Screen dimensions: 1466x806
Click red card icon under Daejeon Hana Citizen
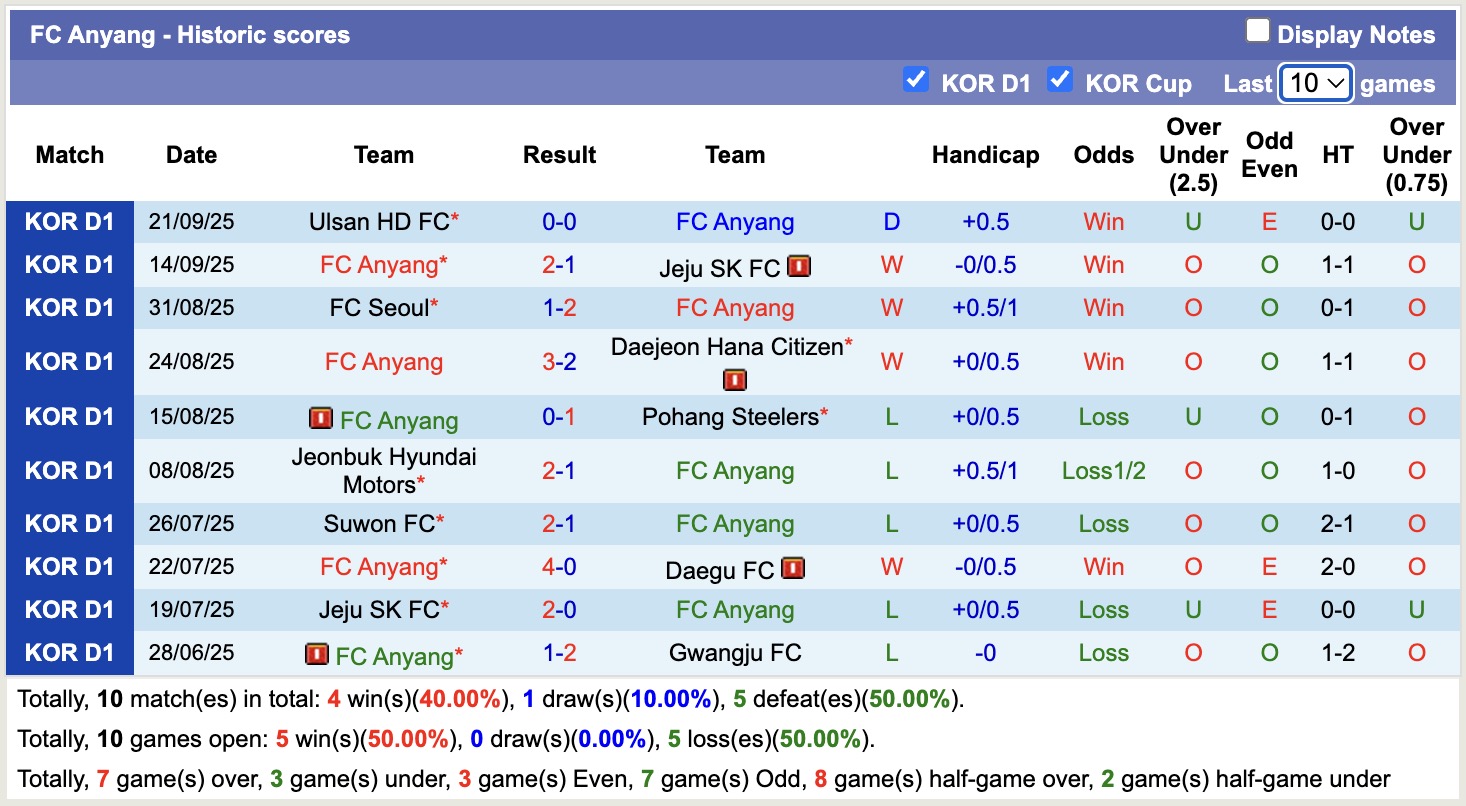735,380
